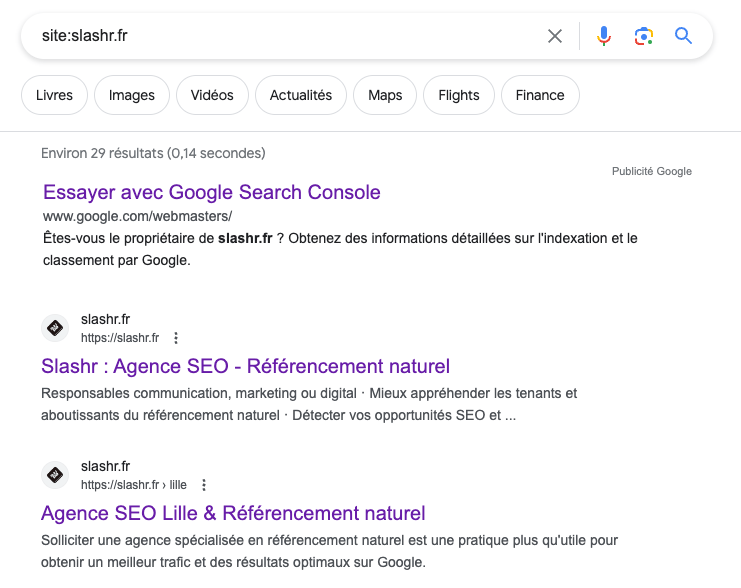Open Google Lens camera search
The image size is (741, 588).
(644, 37)
